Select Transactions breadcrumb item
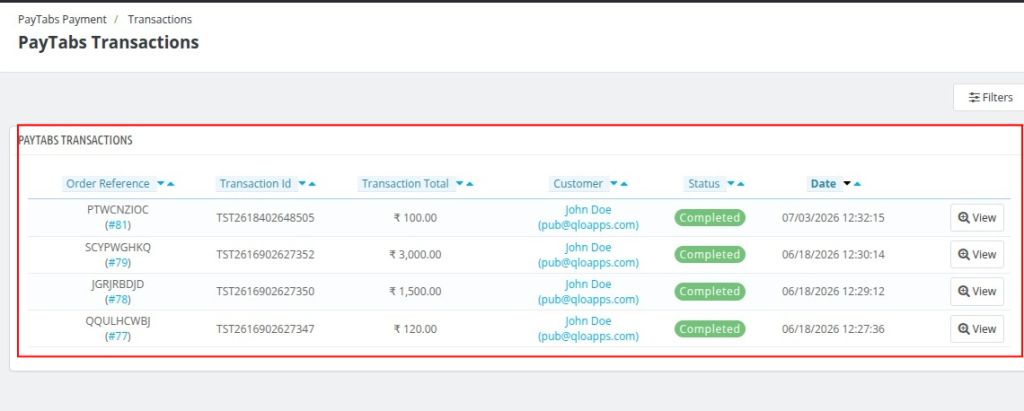 [160, 20]
